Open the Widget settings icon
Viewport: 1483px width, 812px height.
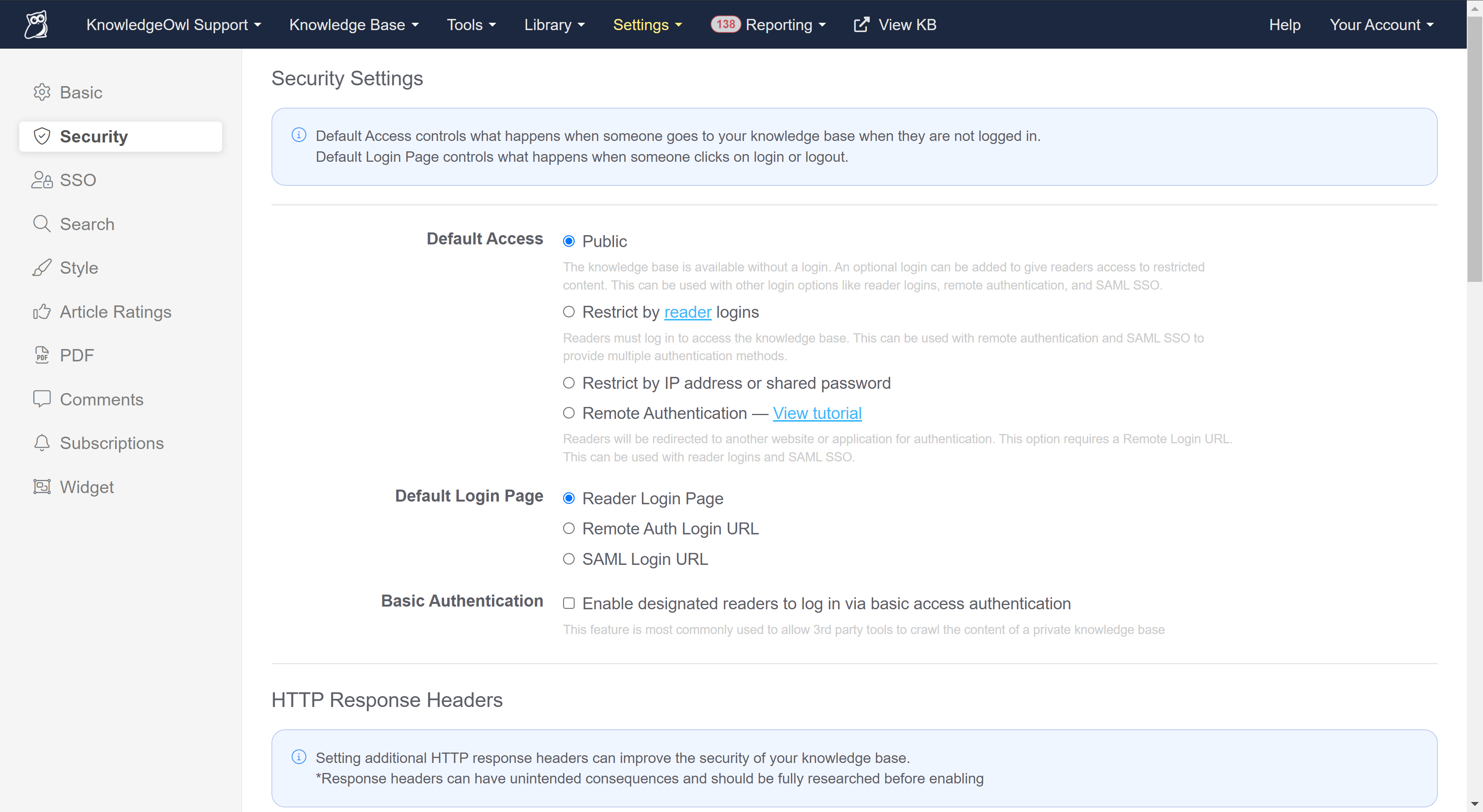tap(42, 486)
